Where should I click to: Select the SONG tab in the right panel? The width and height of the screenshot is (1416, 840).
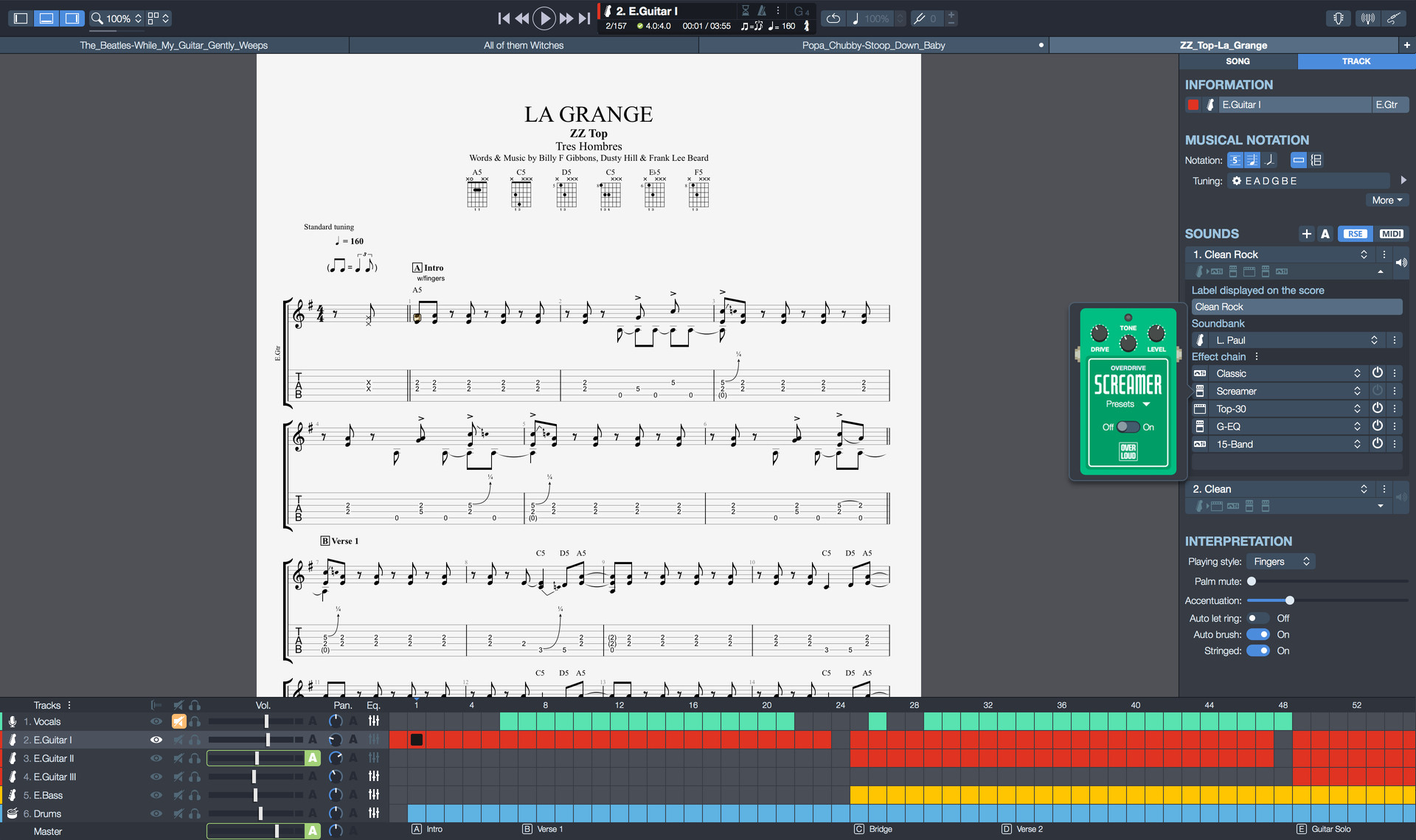click(x=1240, y=62)
